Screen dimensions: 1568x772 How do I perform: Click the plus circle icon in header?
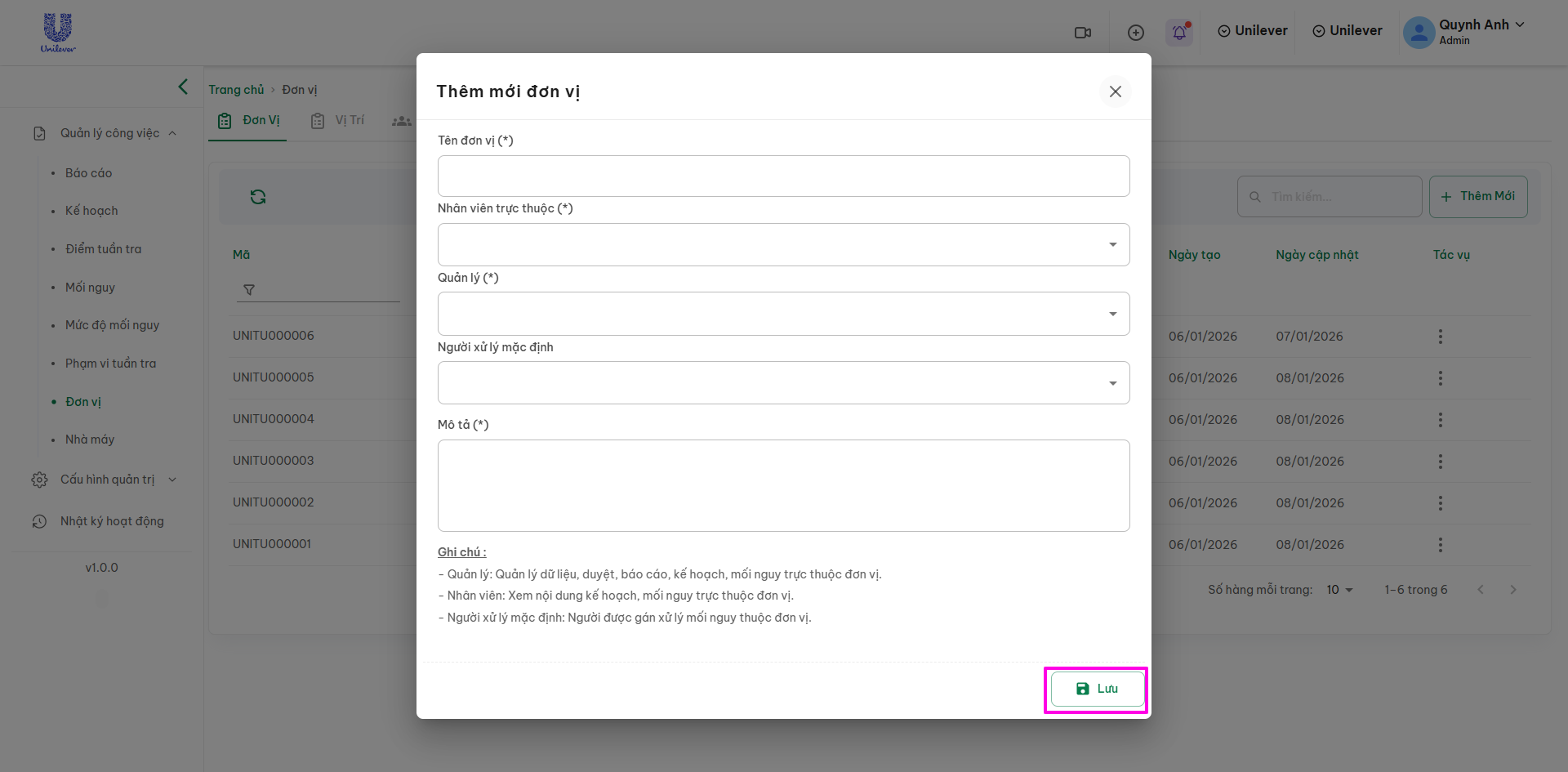[x=1135, y=33]
